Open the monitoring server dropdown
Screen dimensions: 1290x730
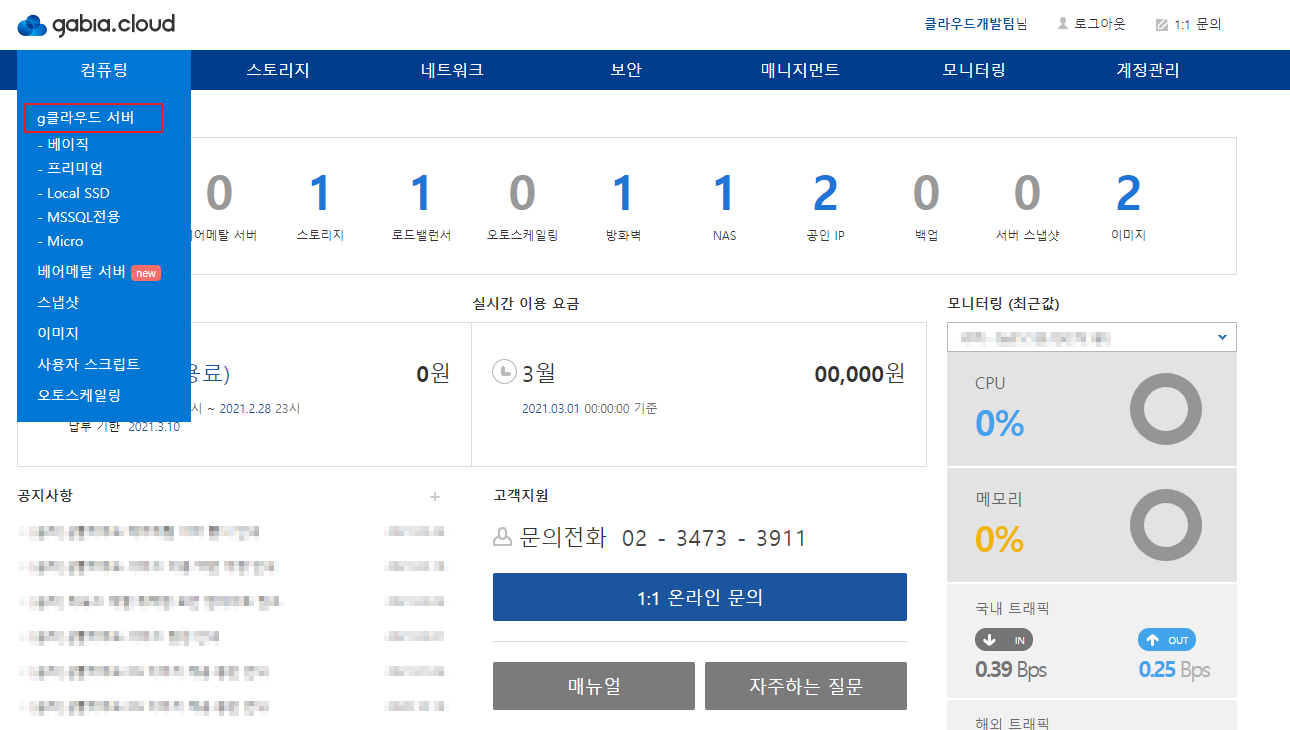point(1092,337)
